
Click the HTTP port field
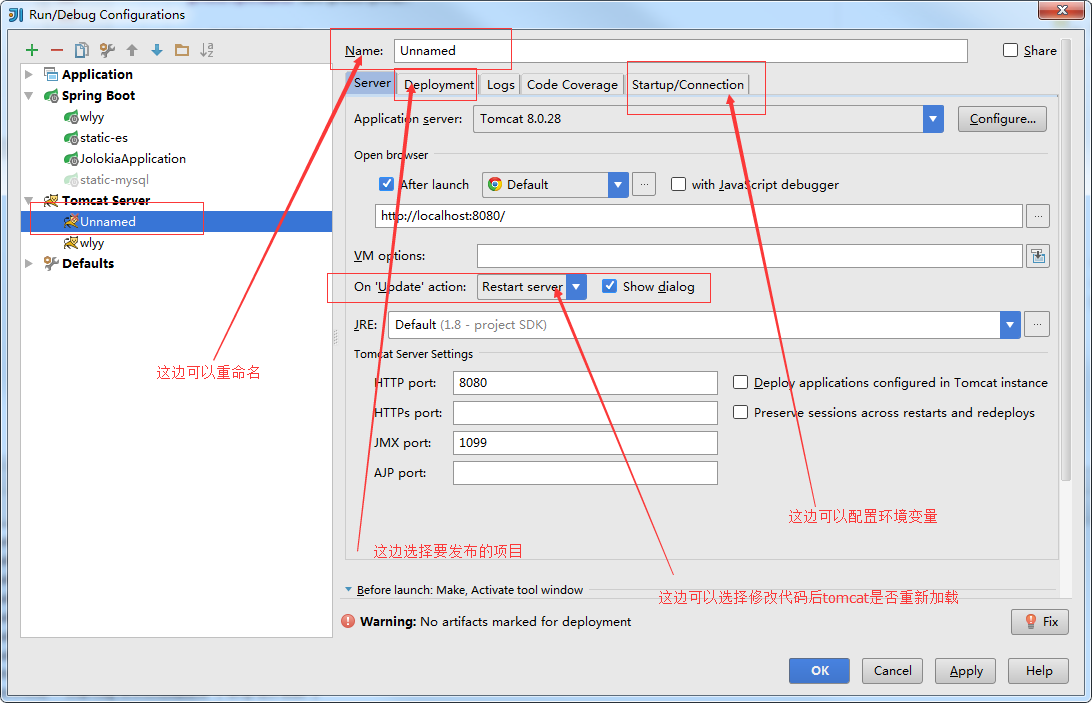pos(585,383)
